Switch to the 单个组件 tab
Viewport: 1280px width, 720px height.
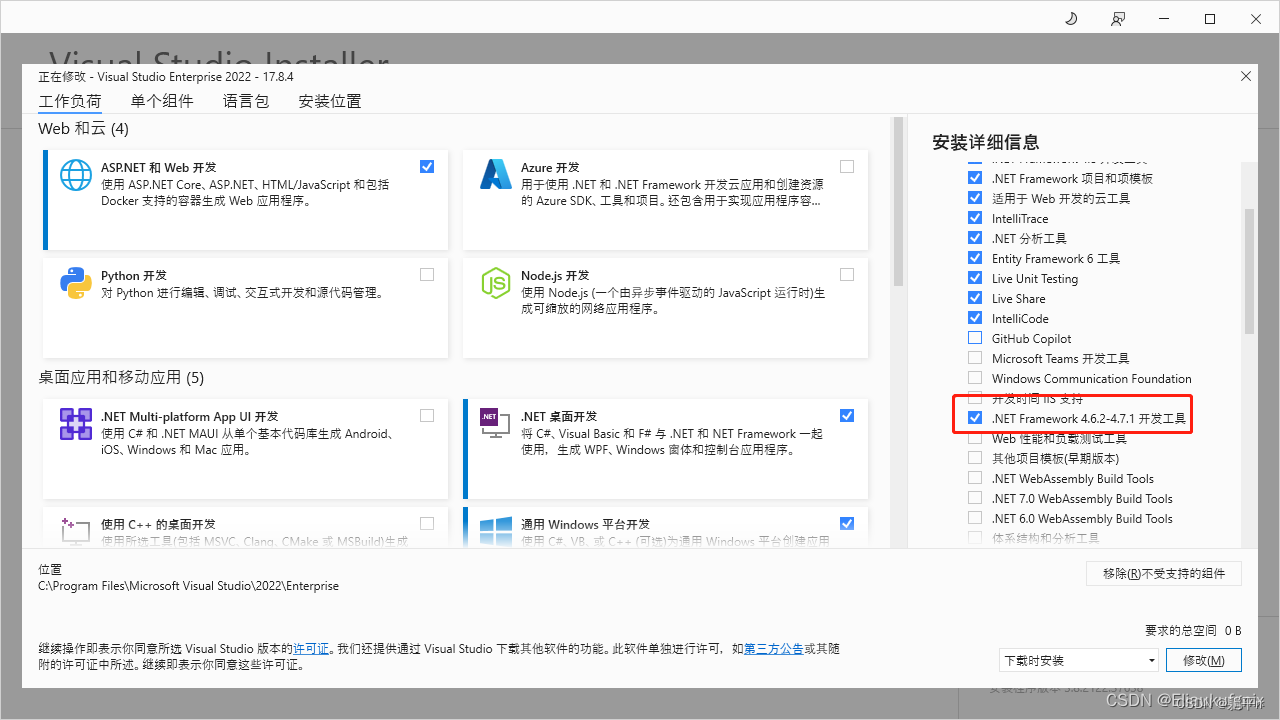(162, 100)
